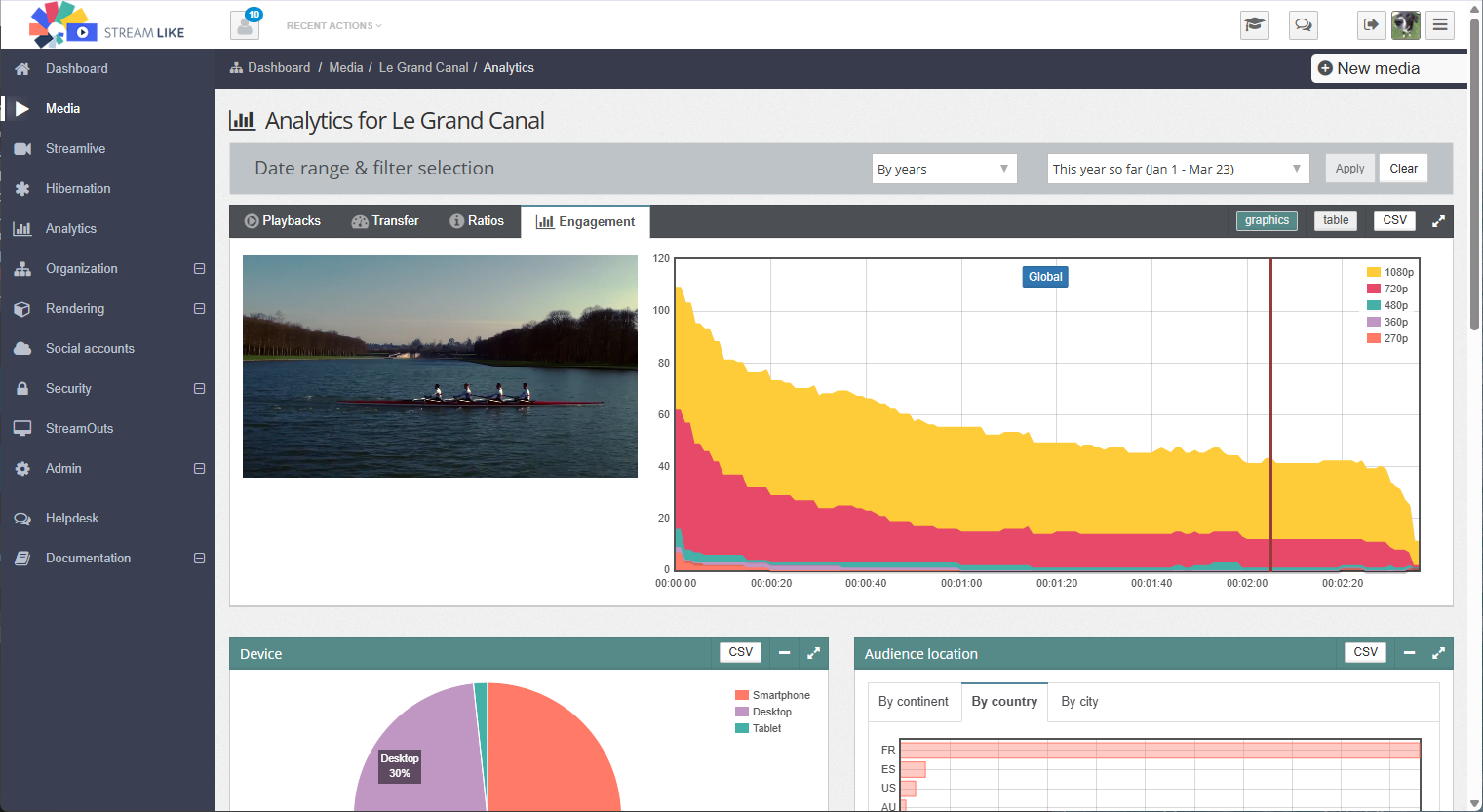The width and height of the screenshot is (1483, 812).
Task: Click the Social accounts cloud icon
Action: (22, 349)
